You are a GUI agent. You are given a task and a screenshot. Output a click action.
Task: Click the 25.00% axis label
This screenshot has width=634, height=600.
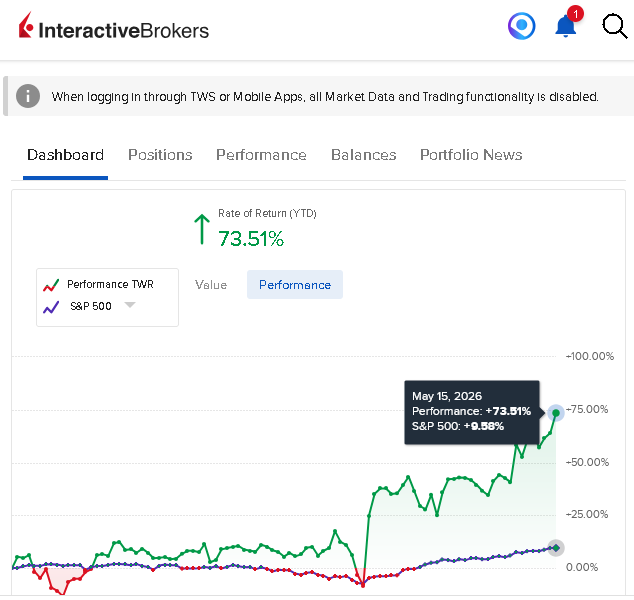coord(587,514)
